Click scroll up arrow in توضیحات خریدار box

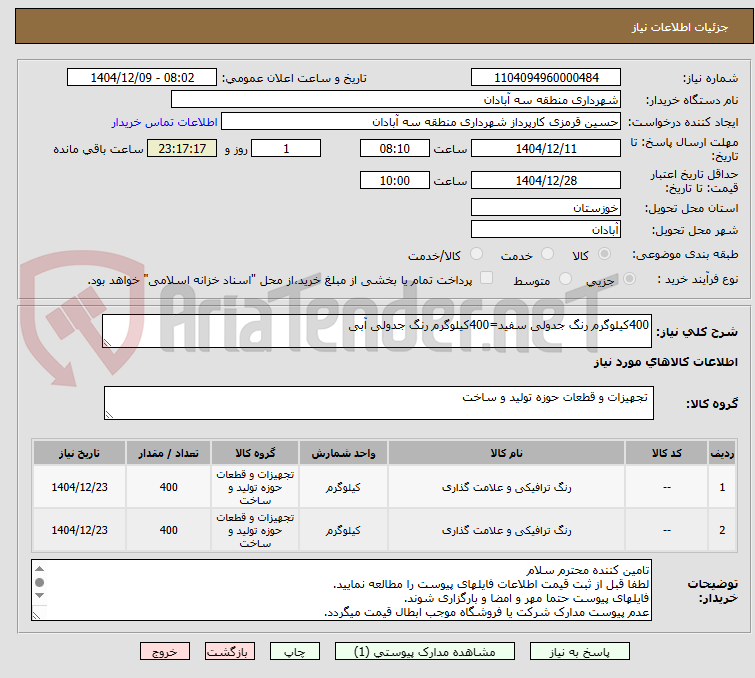pyautogui.click(x=39, y=569)
